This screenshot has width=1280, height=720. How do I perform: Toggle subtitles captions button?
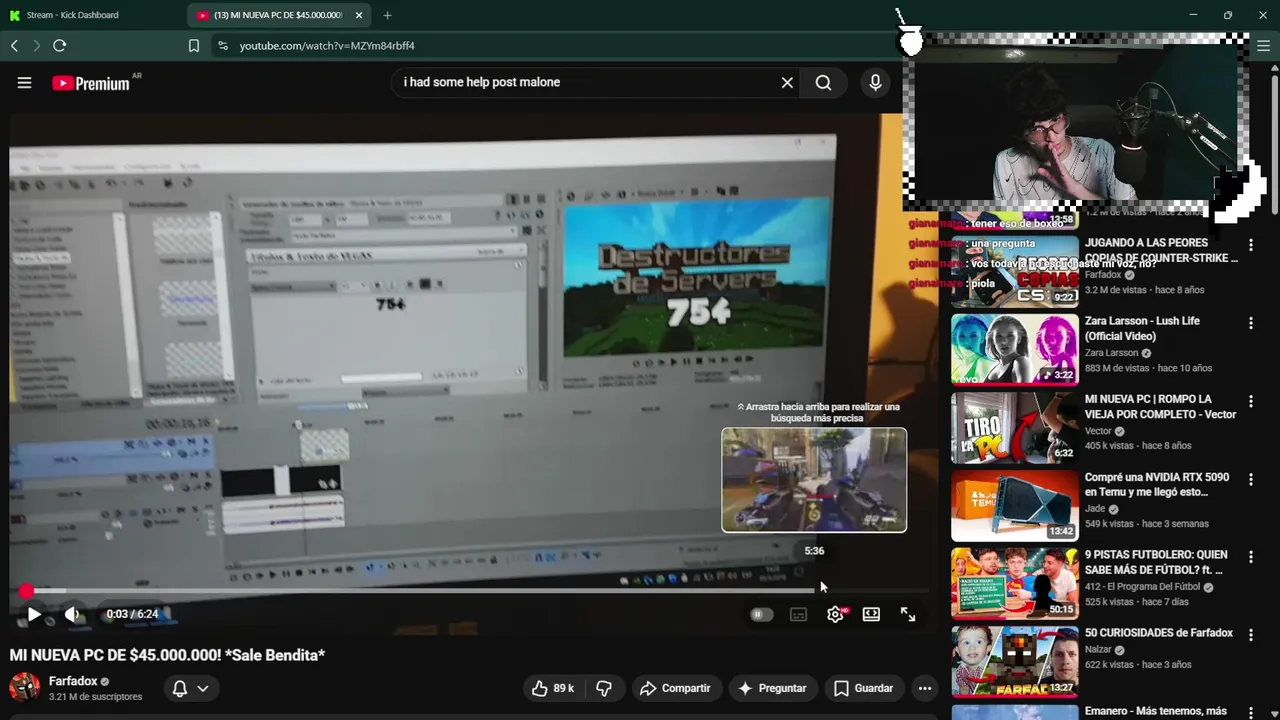pyautogui.click(x=798, y=614)
